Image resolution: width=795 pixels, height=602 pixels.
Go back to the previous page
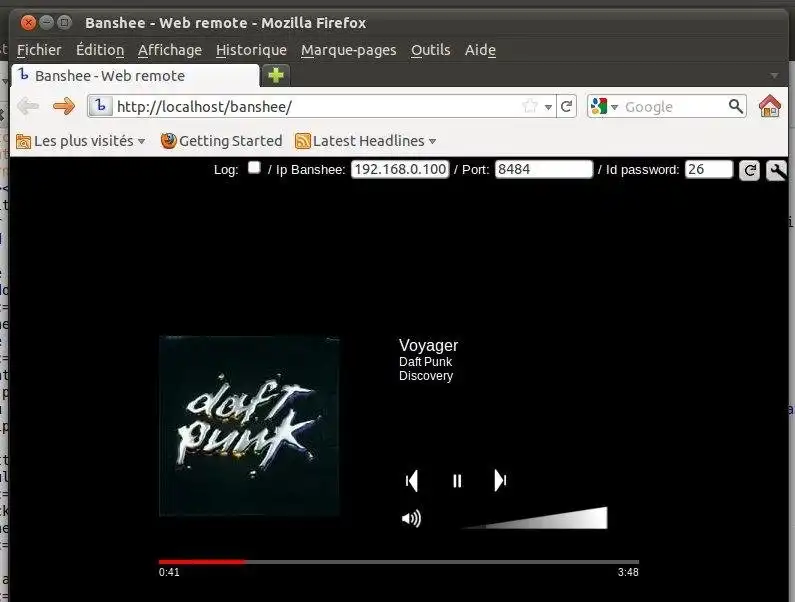click(x=28, y=106)
